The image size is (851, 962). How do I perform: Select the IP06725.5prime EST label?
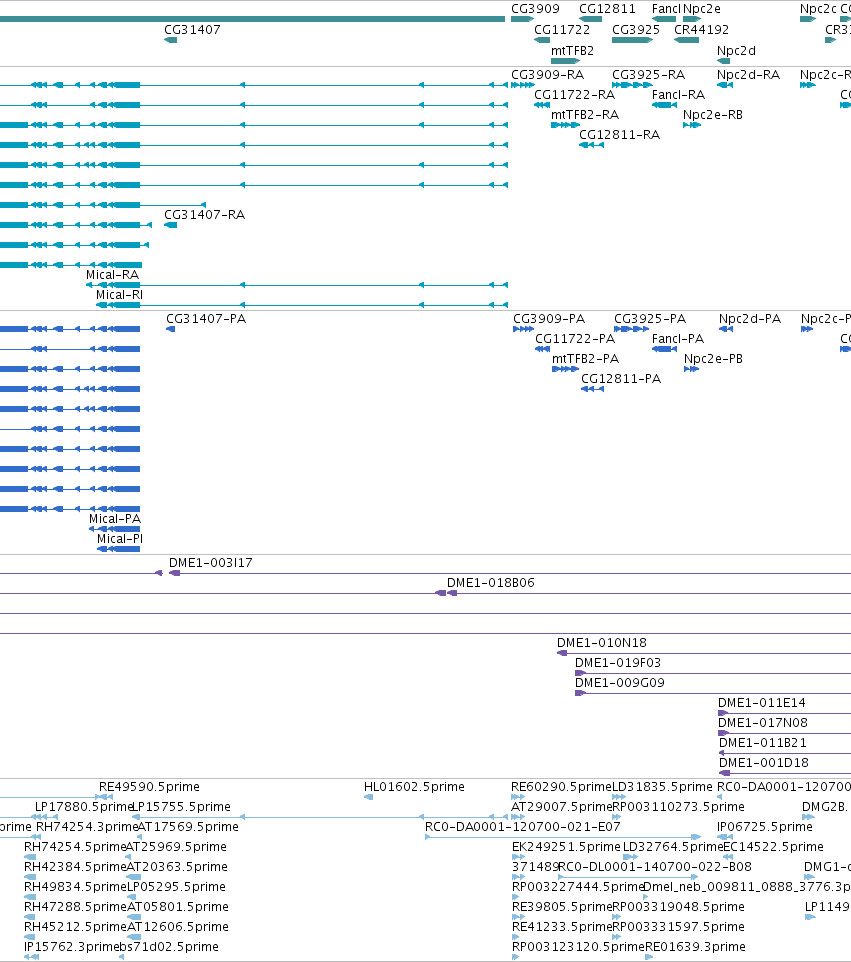click(764, 826)
